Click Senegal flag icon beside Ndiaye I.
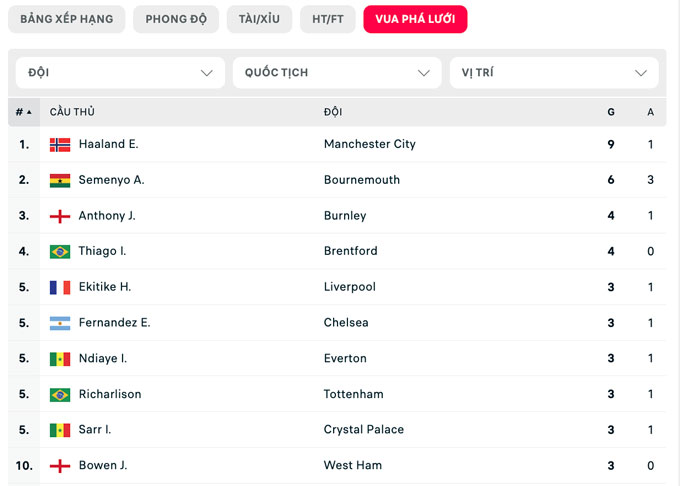This screenshot has height=486, width=680. pos(60,359)
